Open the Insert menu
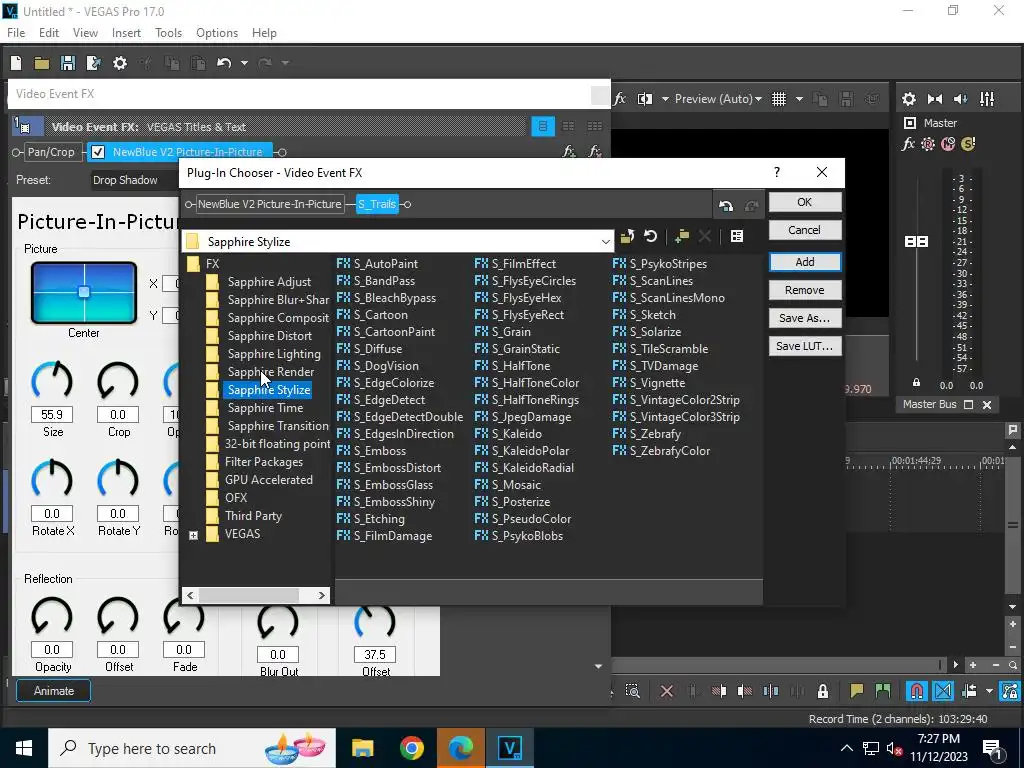The height and width of the screenshot is (768, 1024). [126, 33]
